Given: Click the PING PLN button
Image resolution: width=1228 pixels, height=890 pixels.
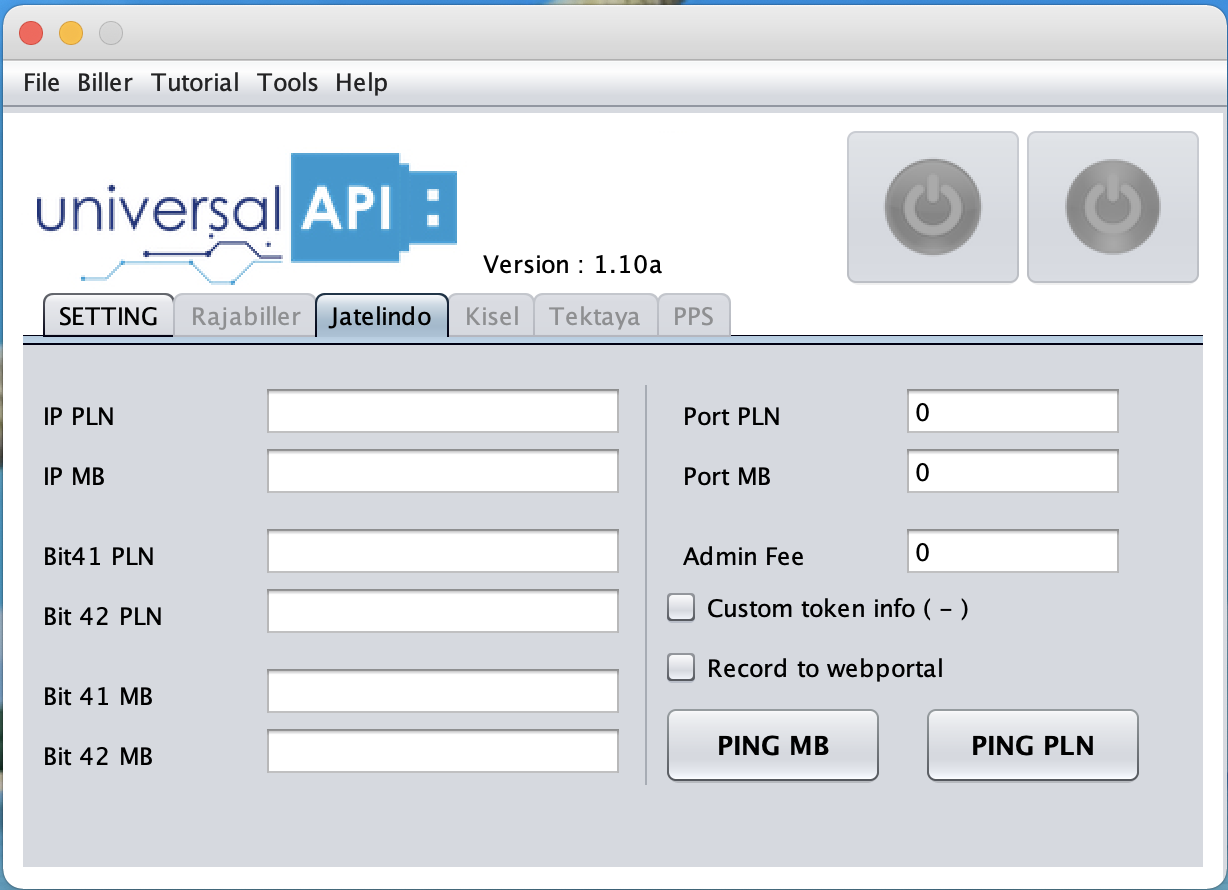Looking at the screenshot, I should coord(1033,745).
